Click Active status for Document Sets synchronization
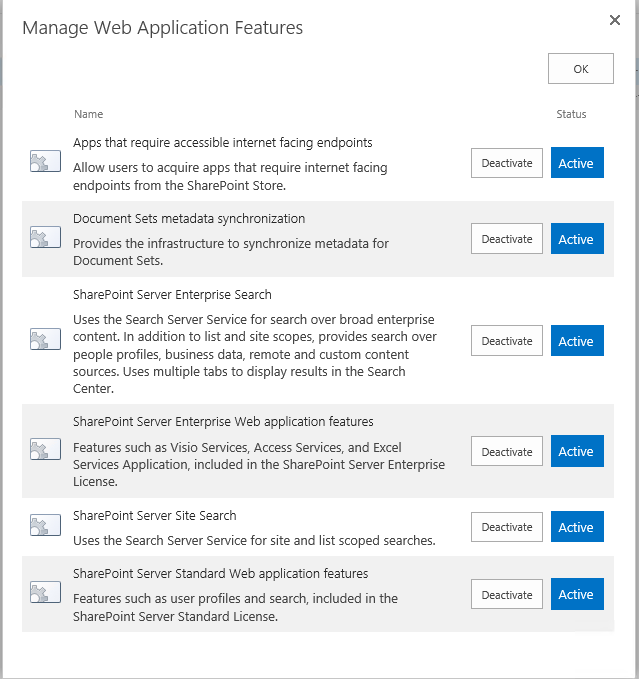This screenshot has width=639, height=679. (x=576, y=239)
